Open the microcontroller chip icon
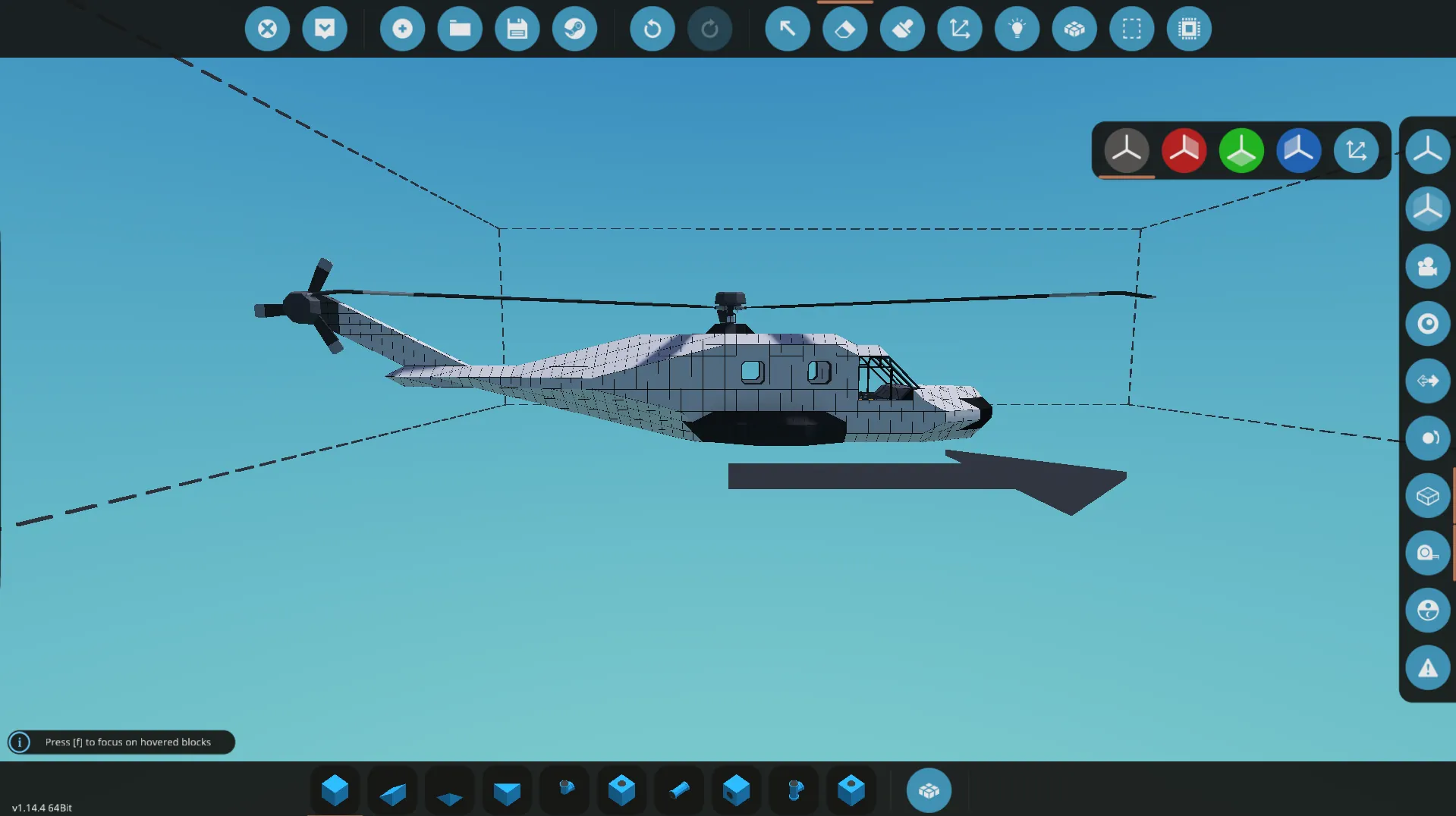 pyautogui.click(x=1188, y=29)
